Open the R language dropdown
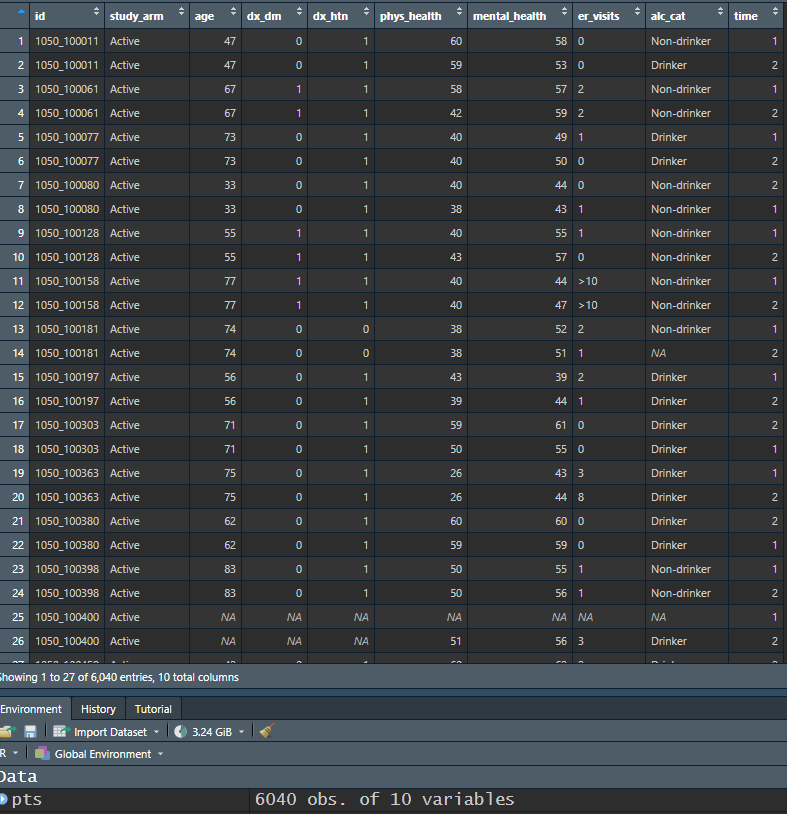 pyautogui.click(x=16, y=753)
